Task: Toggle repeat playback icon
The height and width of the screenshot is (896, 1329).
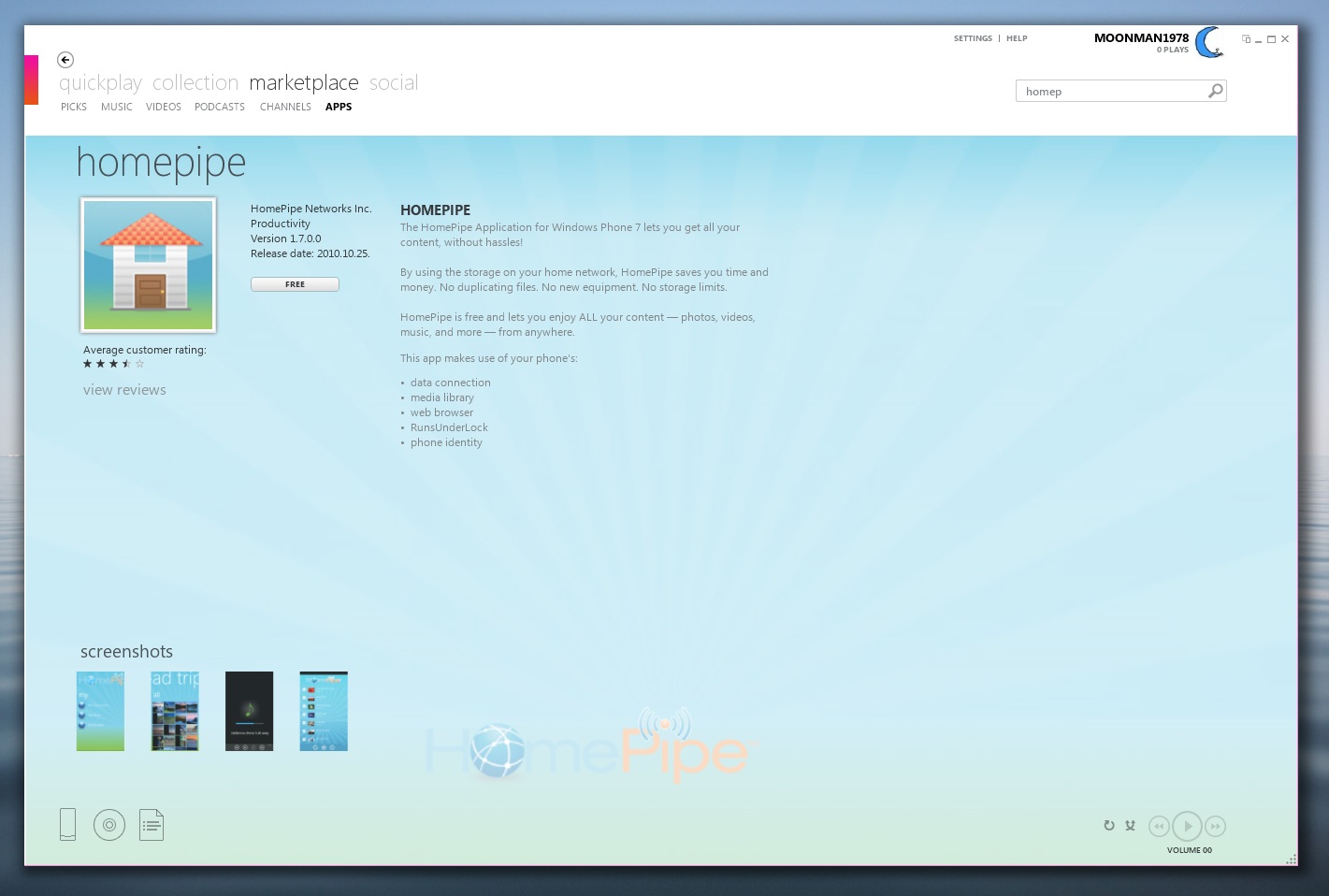Action: 1109,825
